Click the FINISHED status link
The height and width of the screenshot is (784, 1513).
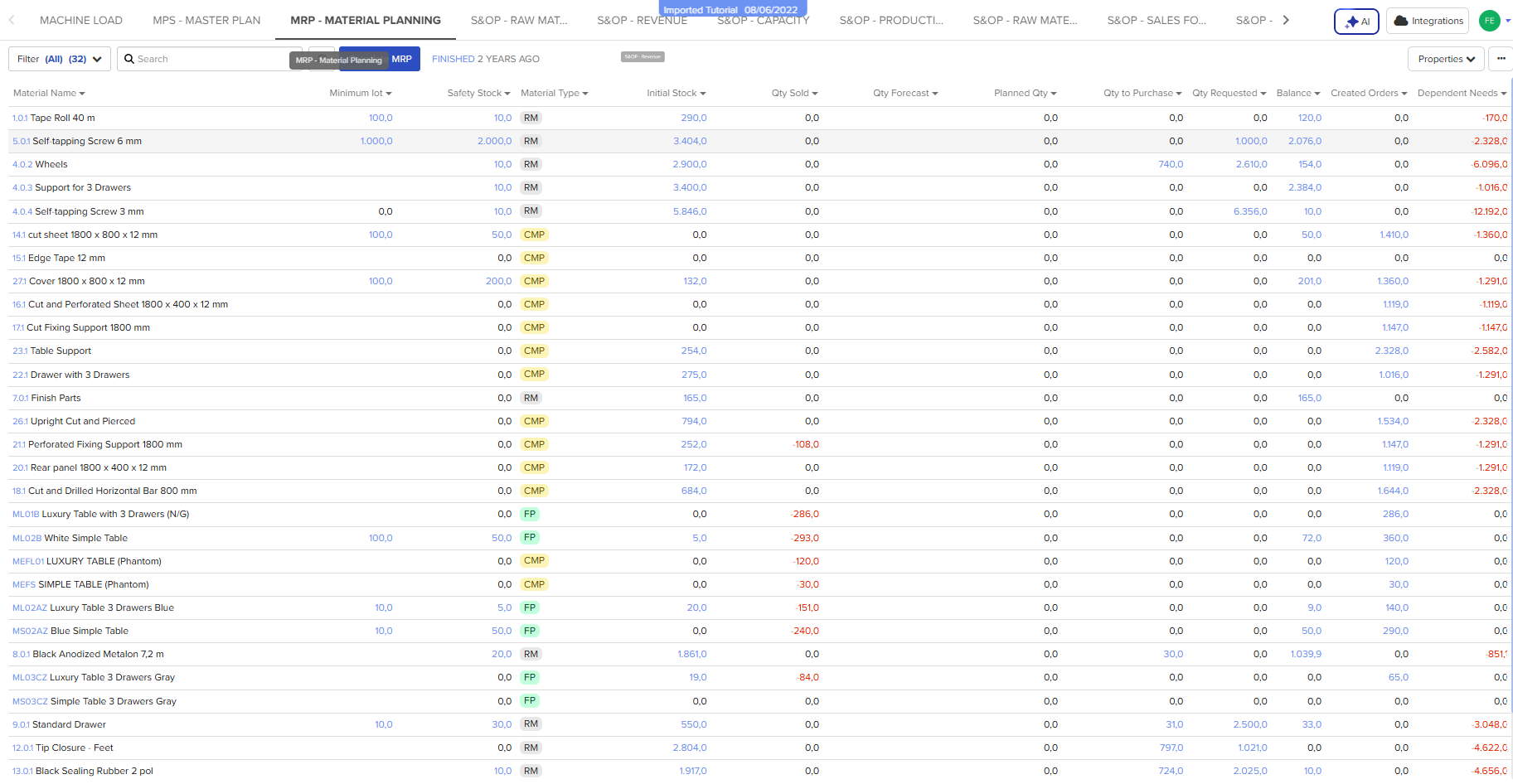[x=453, y=59]
